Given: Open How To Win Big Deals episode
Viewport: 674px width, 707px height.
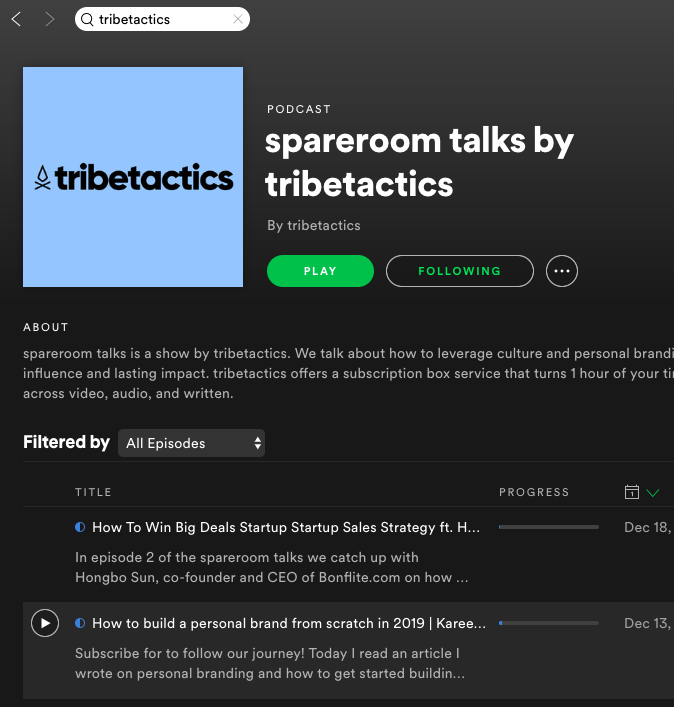Looking at the screenshot, I should click(286, 527).
